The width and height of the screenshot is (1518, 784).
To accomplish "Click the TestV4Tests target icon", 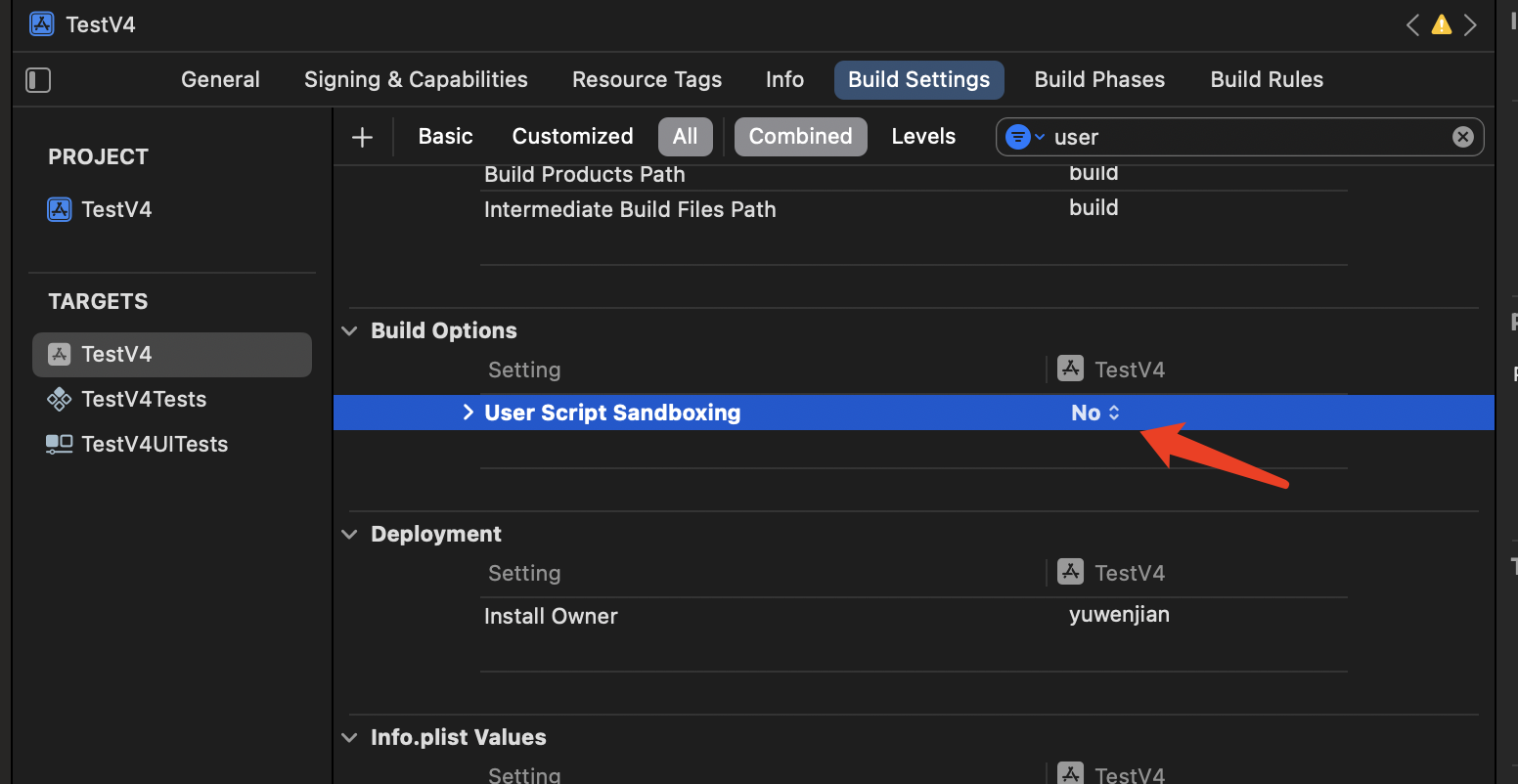I will pyautogui.click(x=60, y=399).
